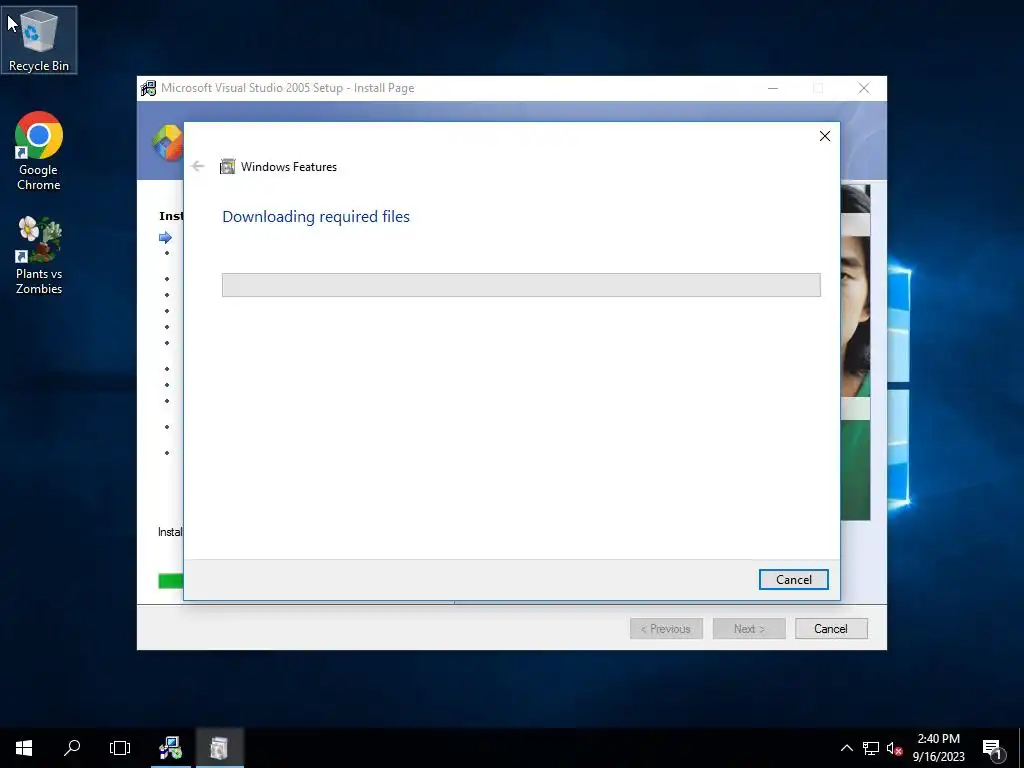Image resolution: width=1024 pixels, height=768 pixels.
Task: Open Task View on the taskbar
Action: (x=120, y=748)
